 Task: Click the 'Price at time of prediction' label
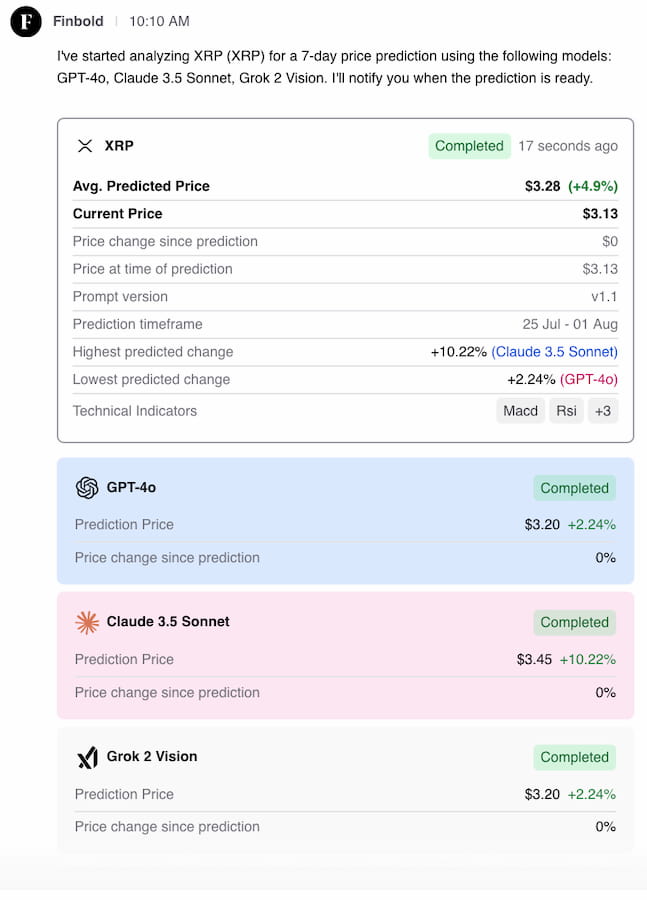(152, 269)
